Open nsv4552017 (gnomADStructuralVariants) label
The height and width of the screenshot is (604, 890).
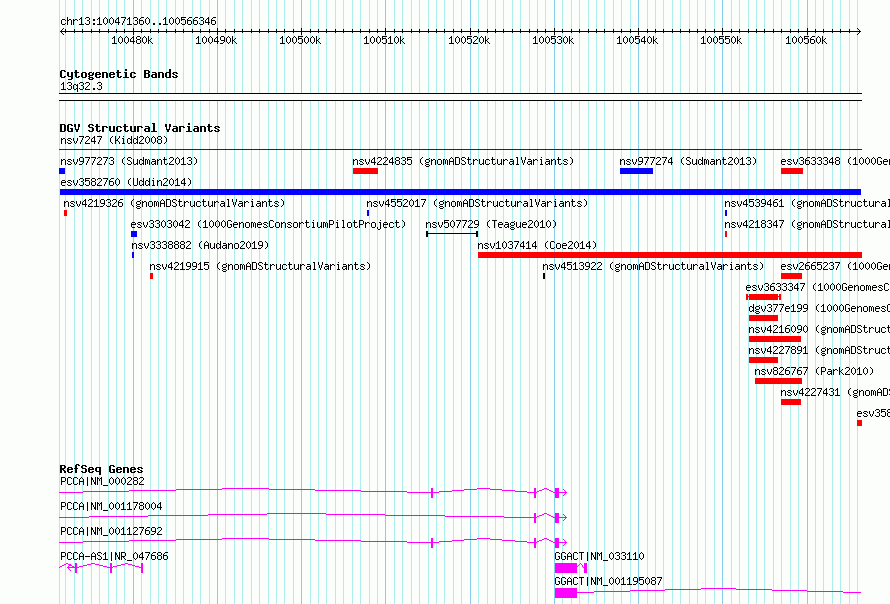[x=477, y=203]
